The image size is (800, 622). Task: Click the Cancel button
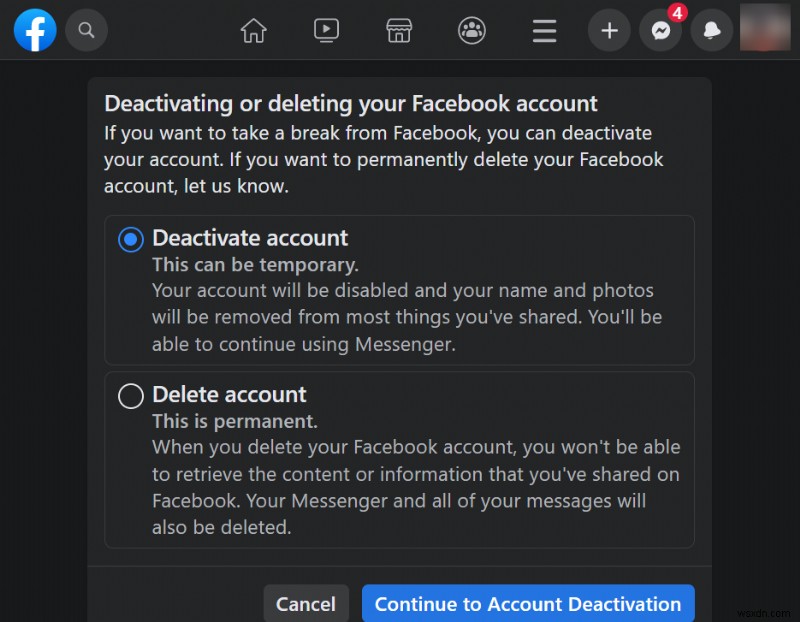pos(306,604)
